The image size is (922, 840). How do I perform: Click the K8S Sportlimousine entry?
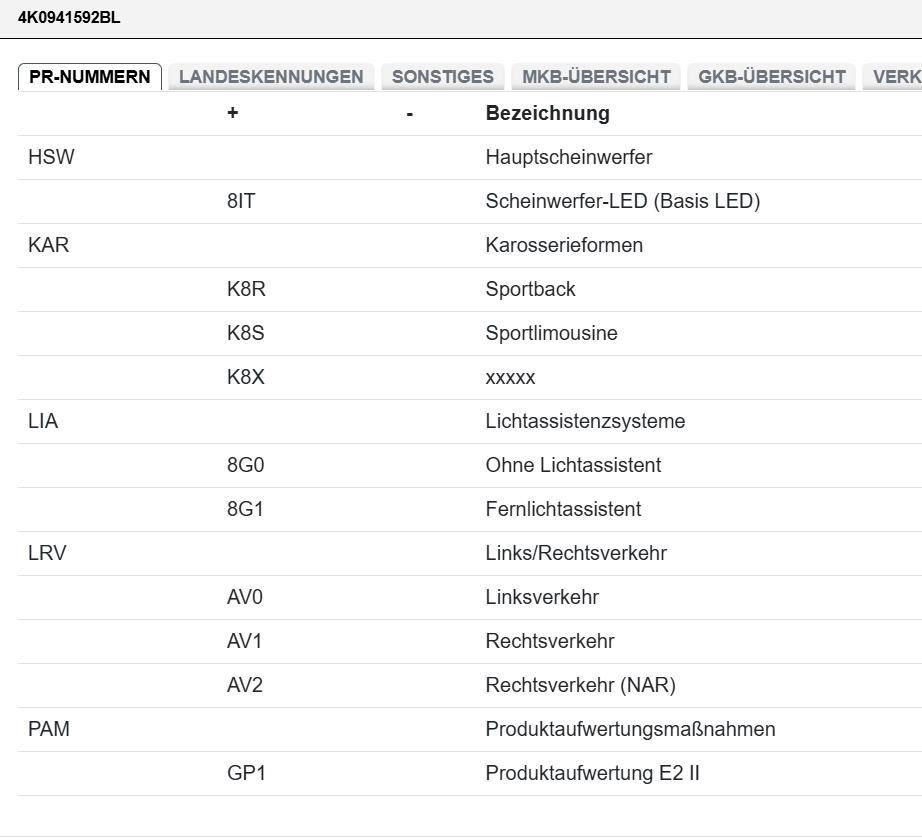tap(551, 334)
